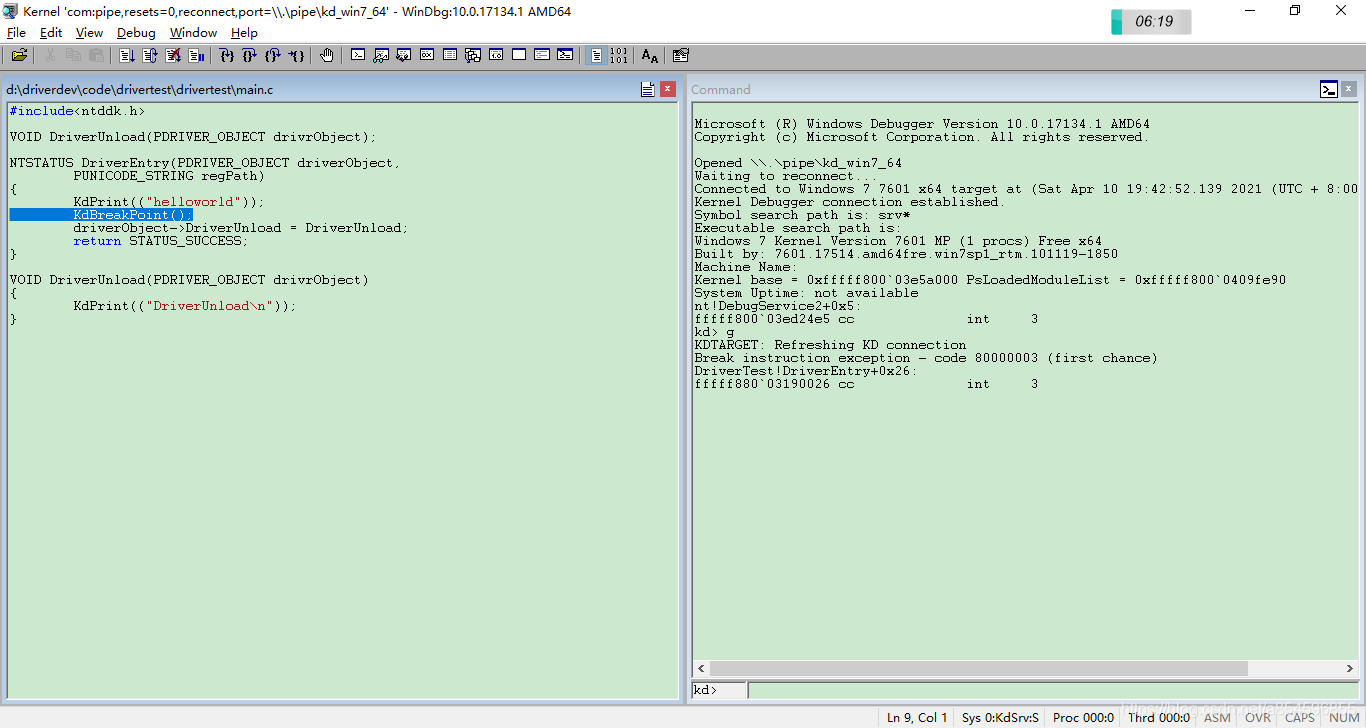Viewport: 1366px width, 728px height.
Task: Click the ASM status bar indicator
Action: click(1217, 718)
